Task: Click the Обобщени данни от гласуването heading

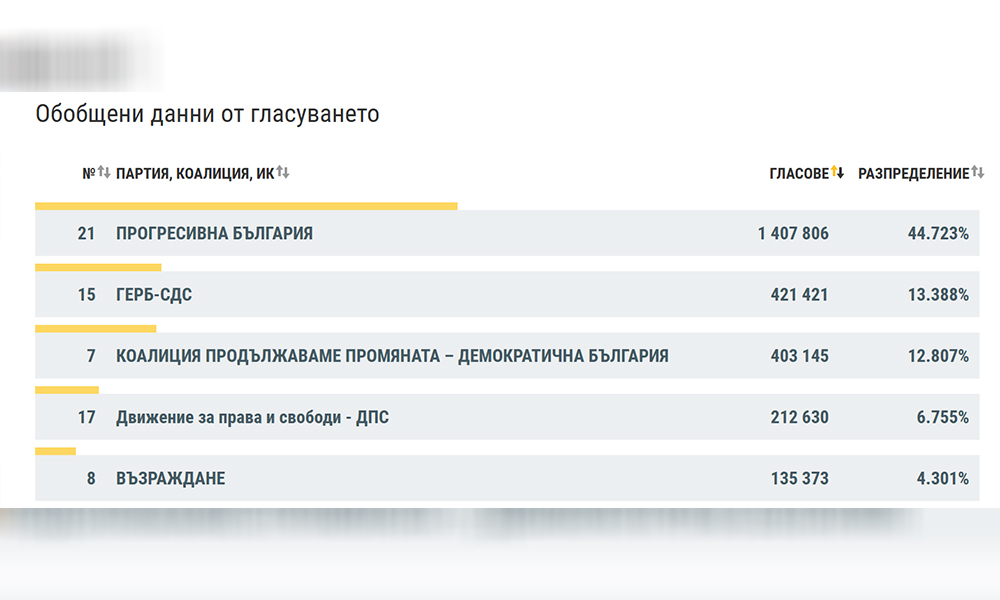Action: pos(207,114)
